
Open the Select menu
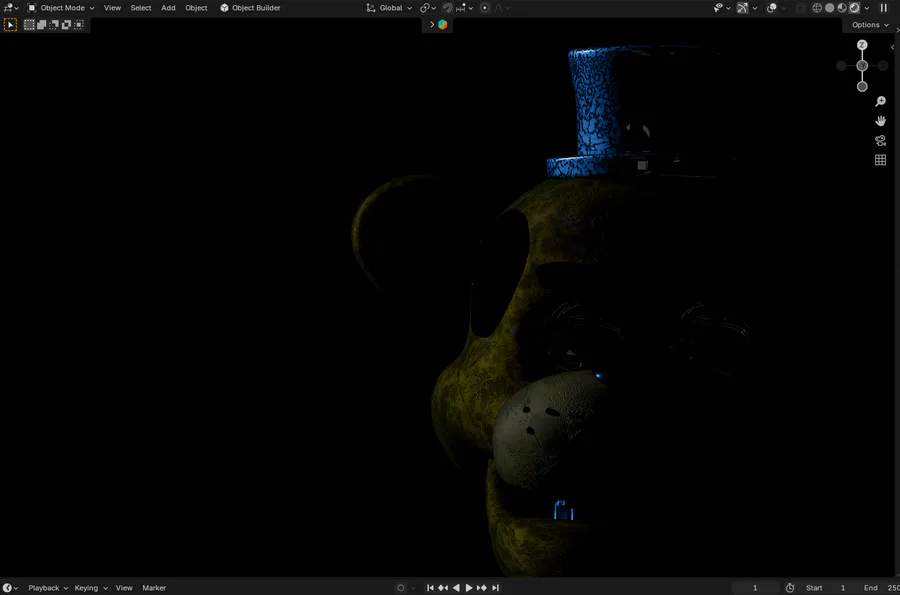pos(141,7)
